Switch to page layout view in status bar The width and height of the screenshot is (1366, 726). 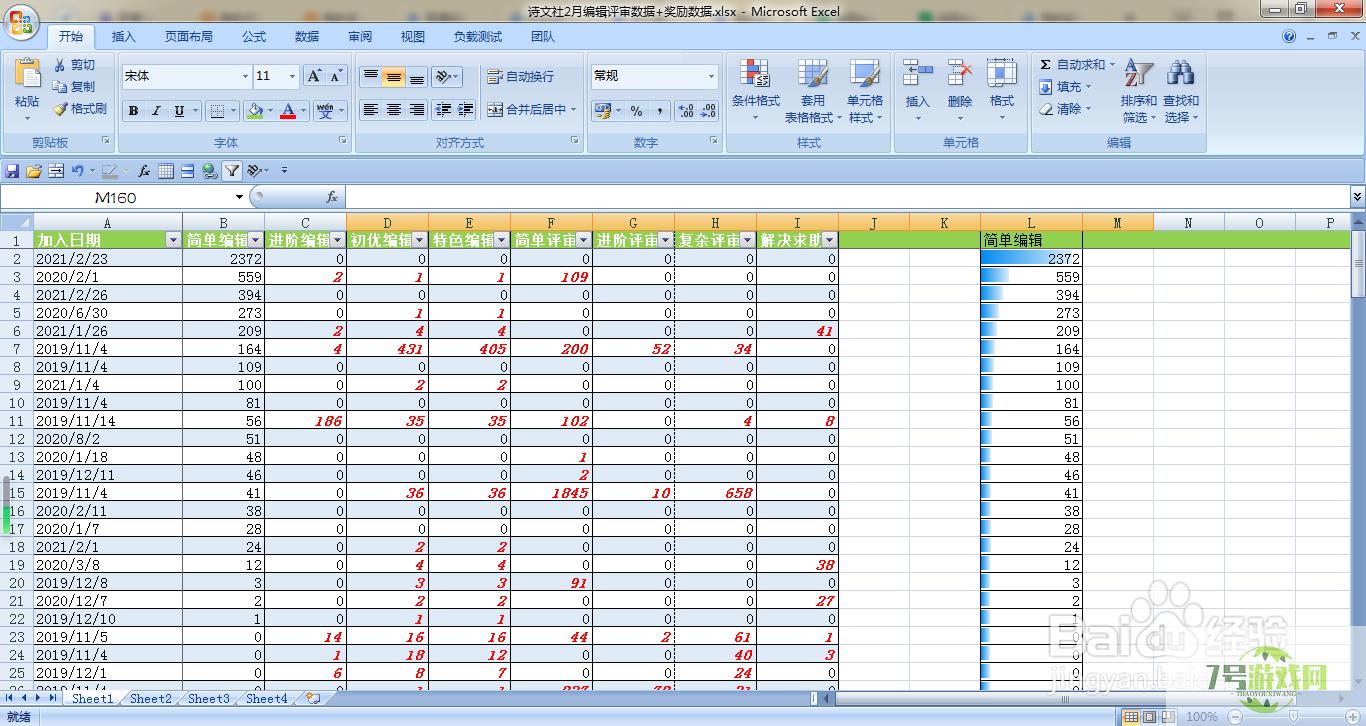coord(1149,717)
